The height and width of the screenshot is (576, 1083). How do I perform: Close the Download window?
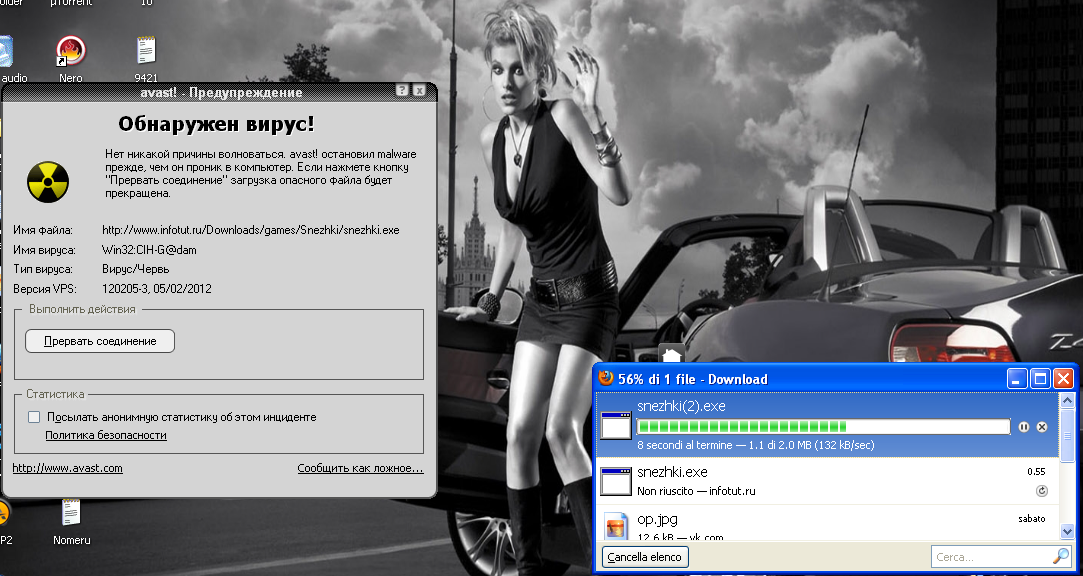(1063, 378)
